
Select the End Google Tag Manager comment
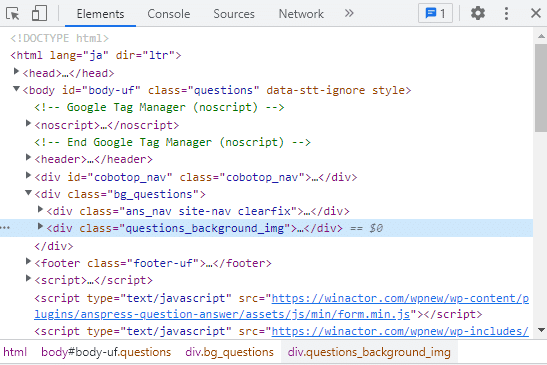(172, 142)
